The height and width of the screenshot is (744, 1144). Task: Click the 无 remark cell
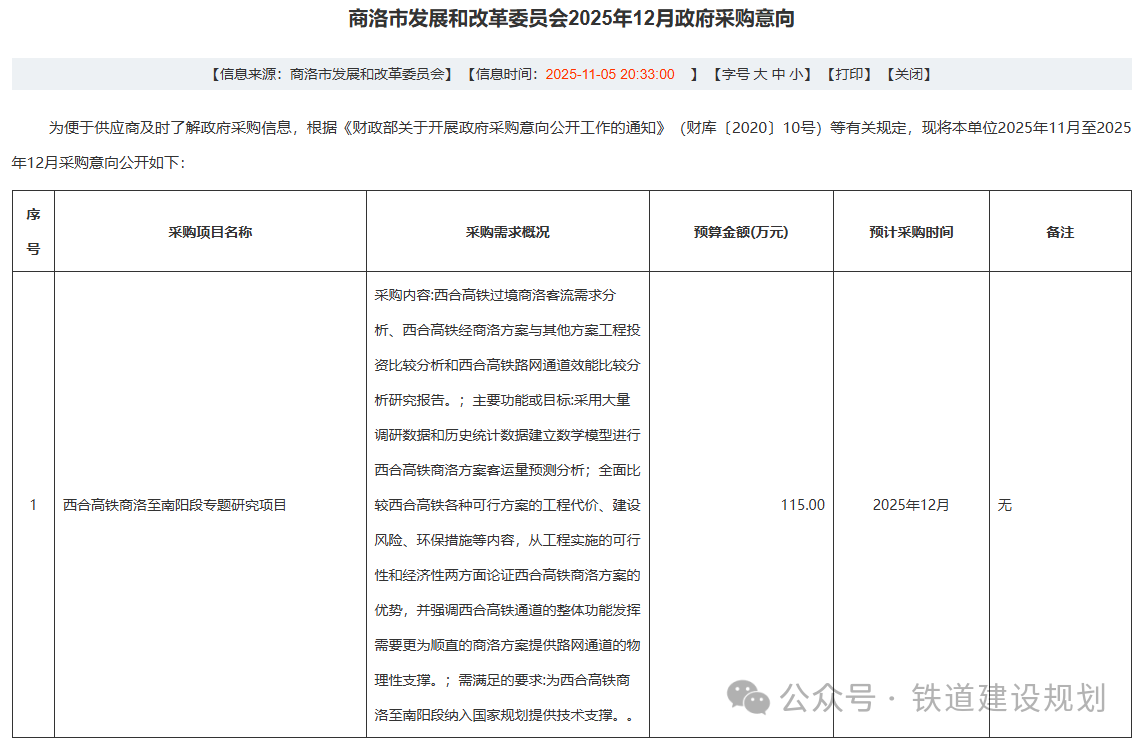(1005, 505)
